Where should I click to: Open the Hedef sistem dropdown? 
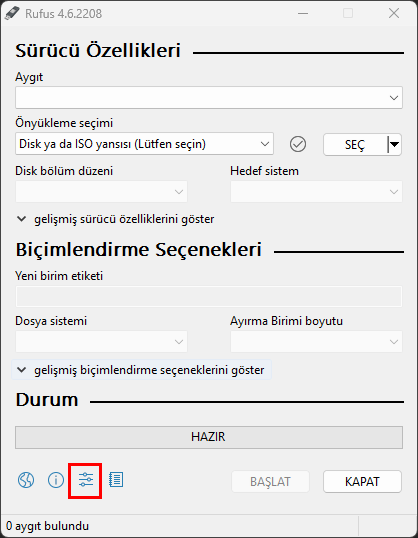click(316, 191)
